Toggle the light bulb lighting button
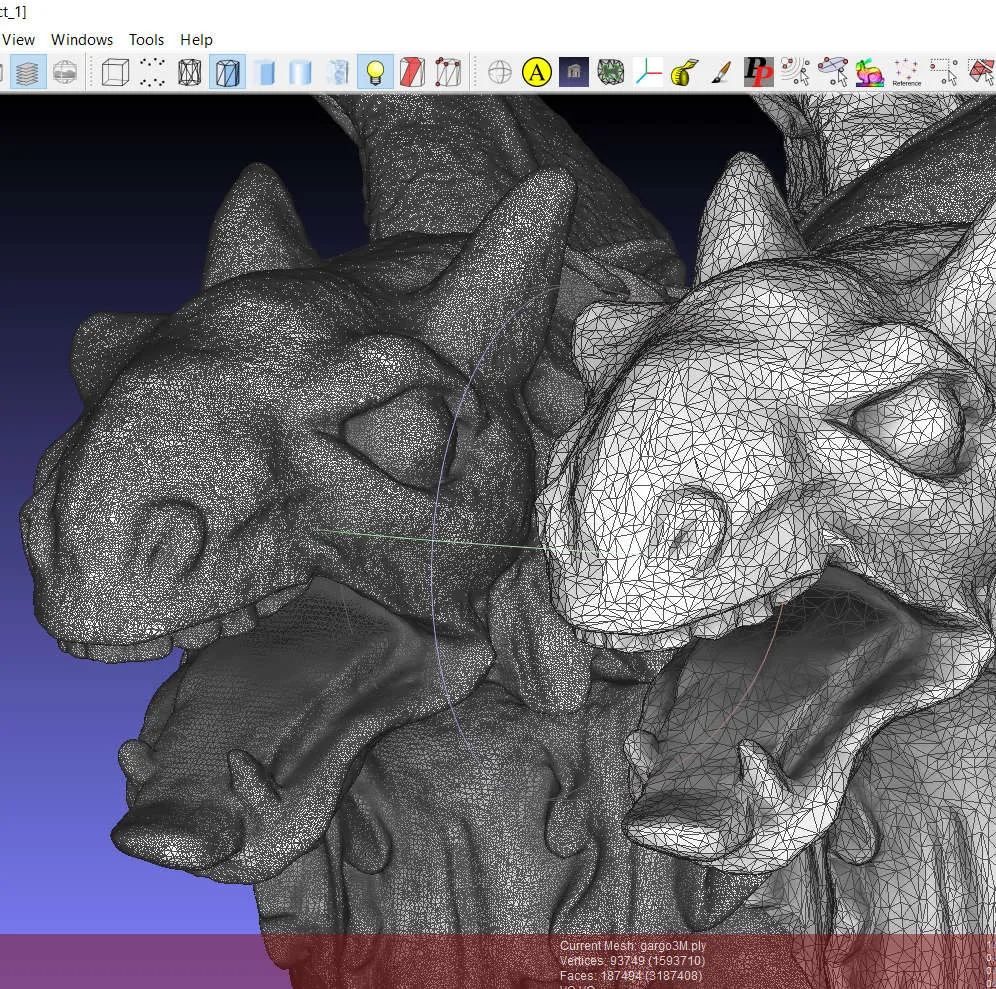Viewport: 996px width, 989px height. [375, 72]
